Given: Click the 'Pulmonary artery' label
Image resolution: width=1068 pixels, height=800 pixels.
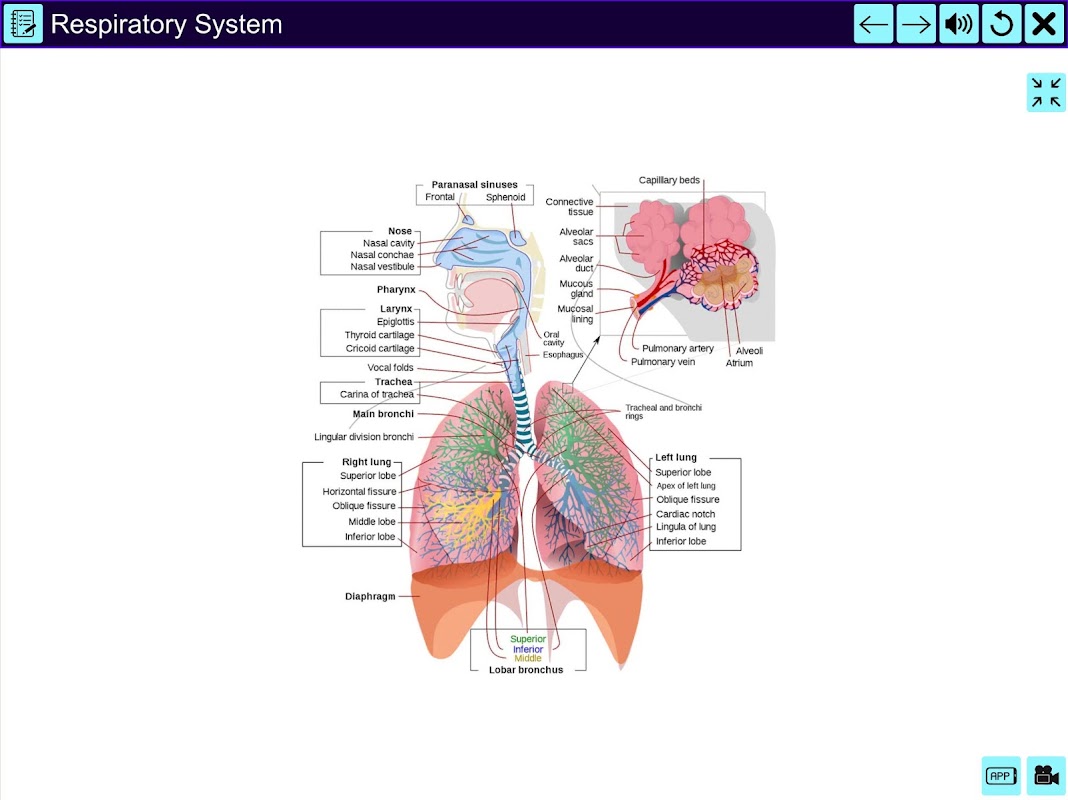Looking at the screenshot, I should coord(678,348).
